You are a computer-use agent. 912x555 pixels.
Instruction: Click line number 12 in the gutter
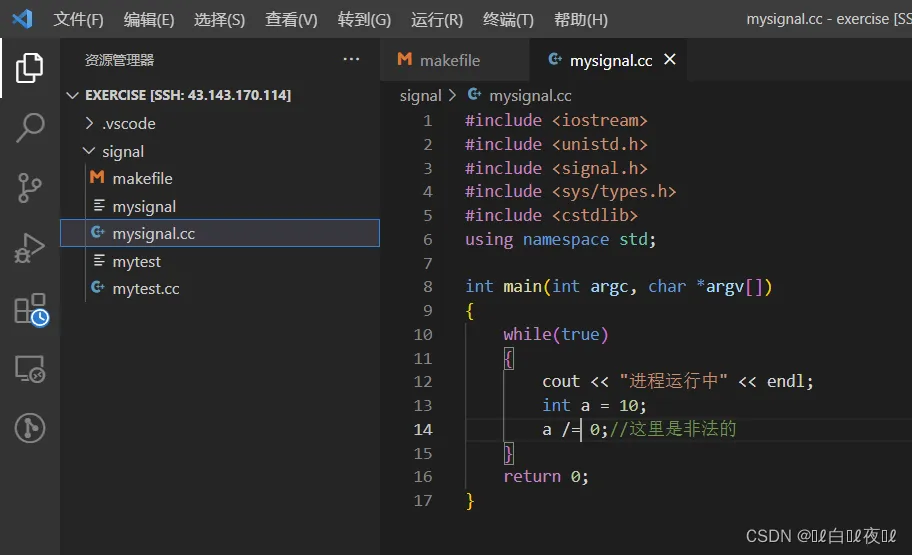[x=422, y=382]
